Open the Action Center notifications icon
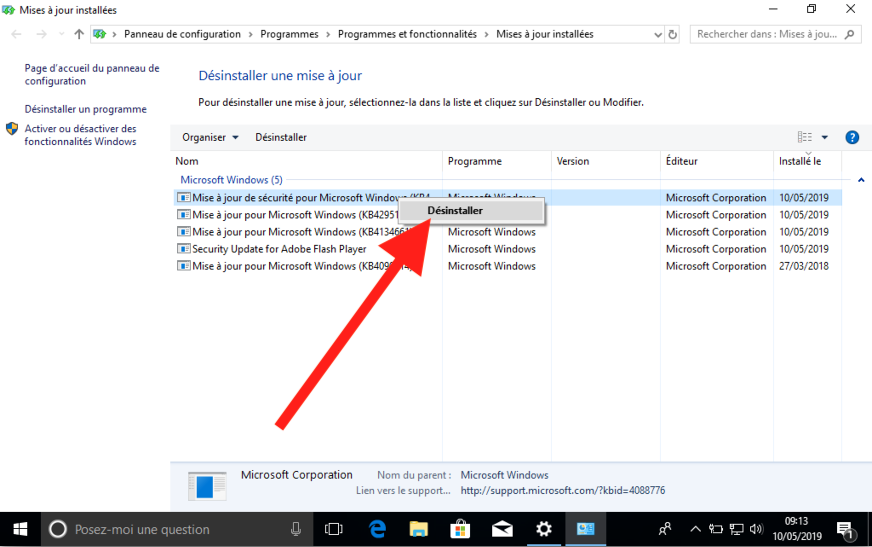Viewport: 872px width, 547px height. coord(845,530)
